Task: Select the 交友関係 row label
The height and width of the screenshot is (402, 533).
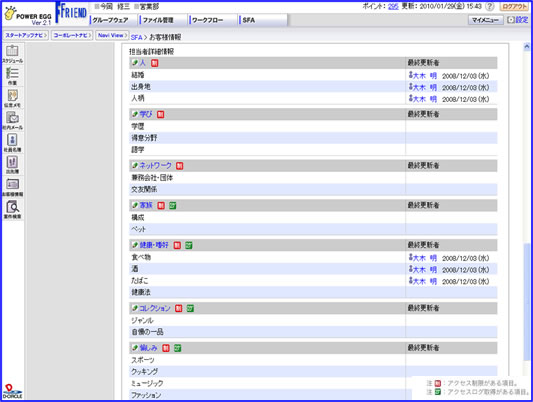Action: 144,189
